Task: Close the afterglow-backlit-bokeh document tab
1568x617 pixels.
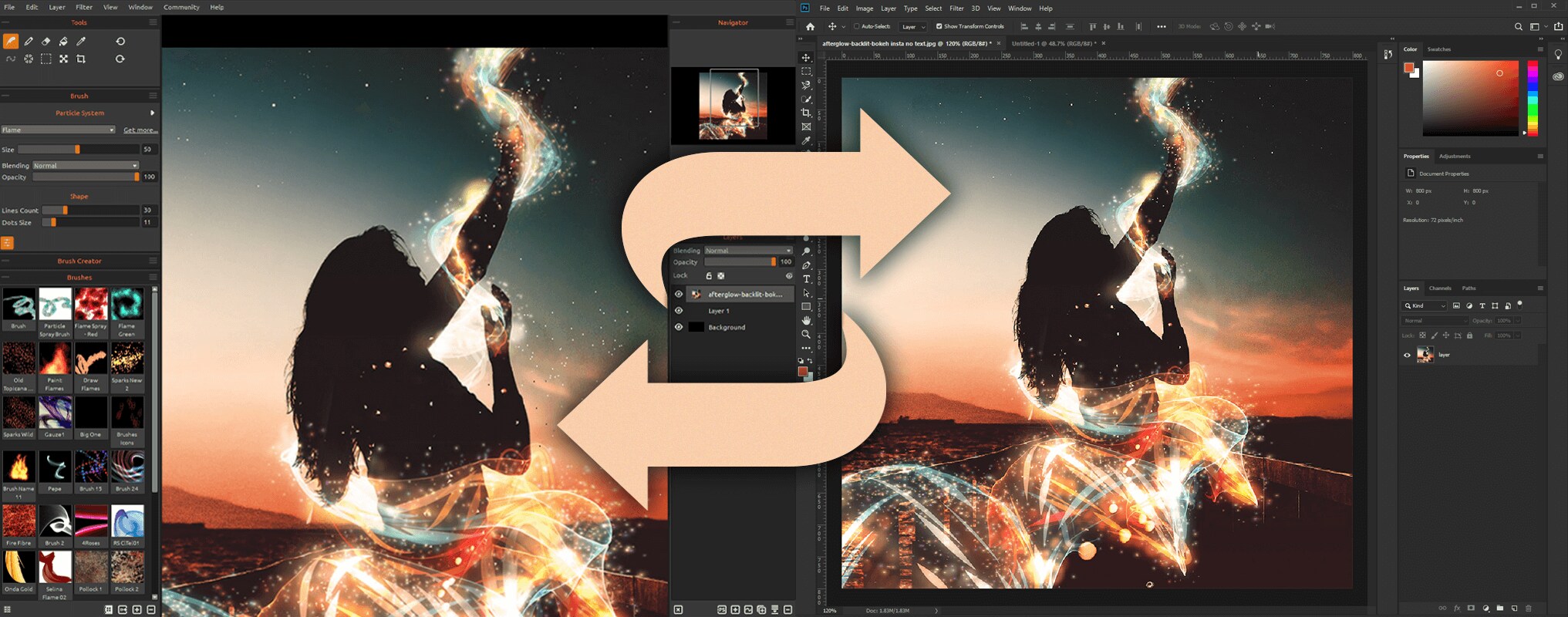Action: pos(999,43)
